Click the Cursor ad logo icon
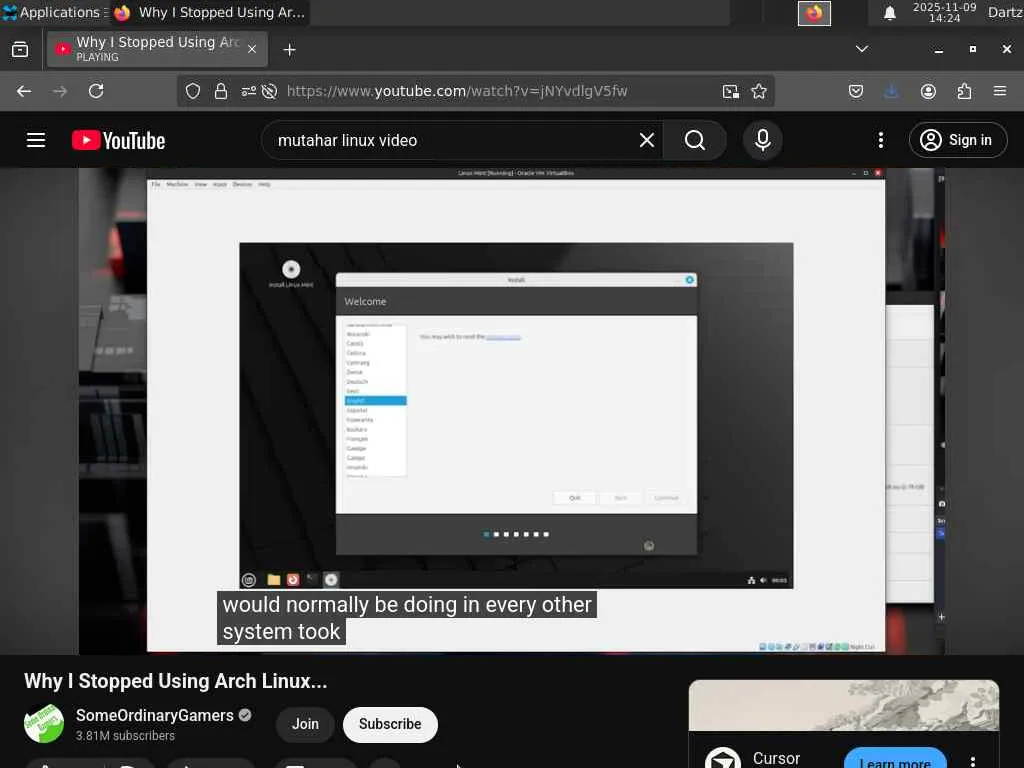This screenshot has height=768, width=1024. (723, 759)
